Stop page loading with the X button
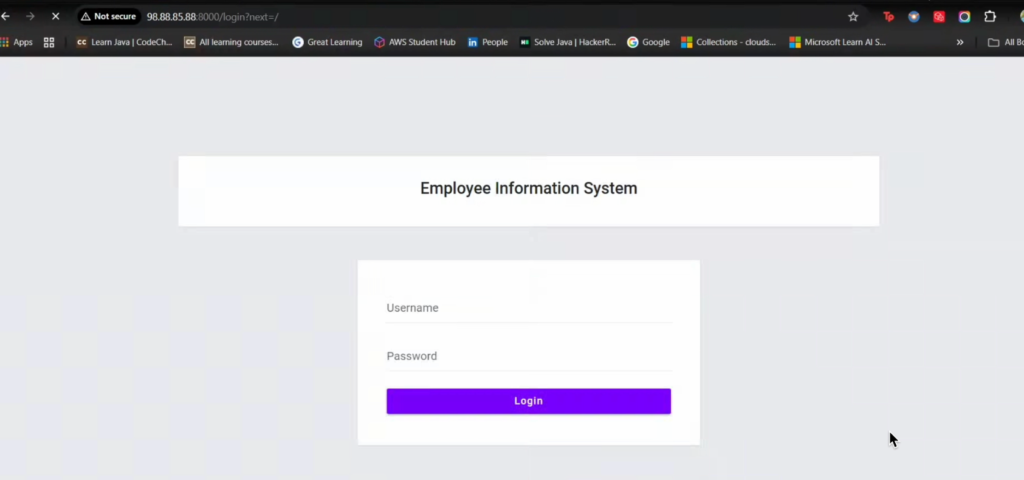The width and height of the screenshot is (1024, 480). click(x=54, y=17)
